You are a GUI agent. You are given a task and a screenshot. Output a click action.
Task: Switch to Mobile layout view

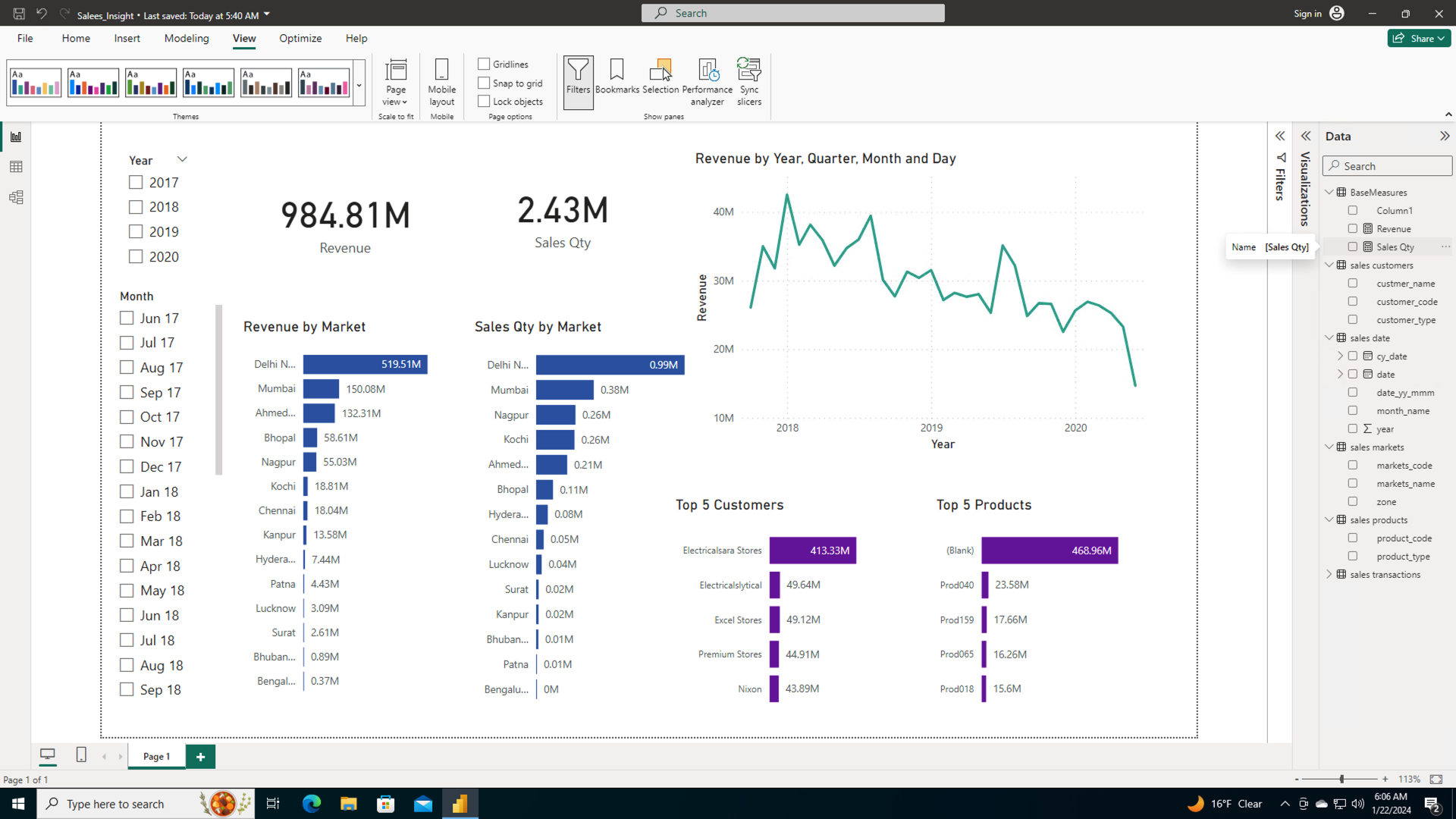tap(441, 82)
